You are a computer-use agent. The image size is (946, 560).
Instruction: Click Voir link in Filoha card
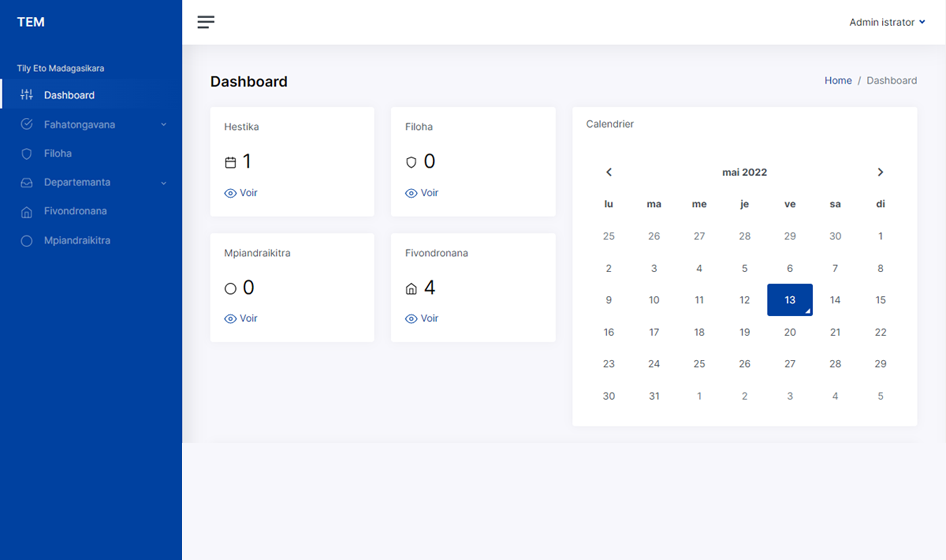tap(429, 193)
